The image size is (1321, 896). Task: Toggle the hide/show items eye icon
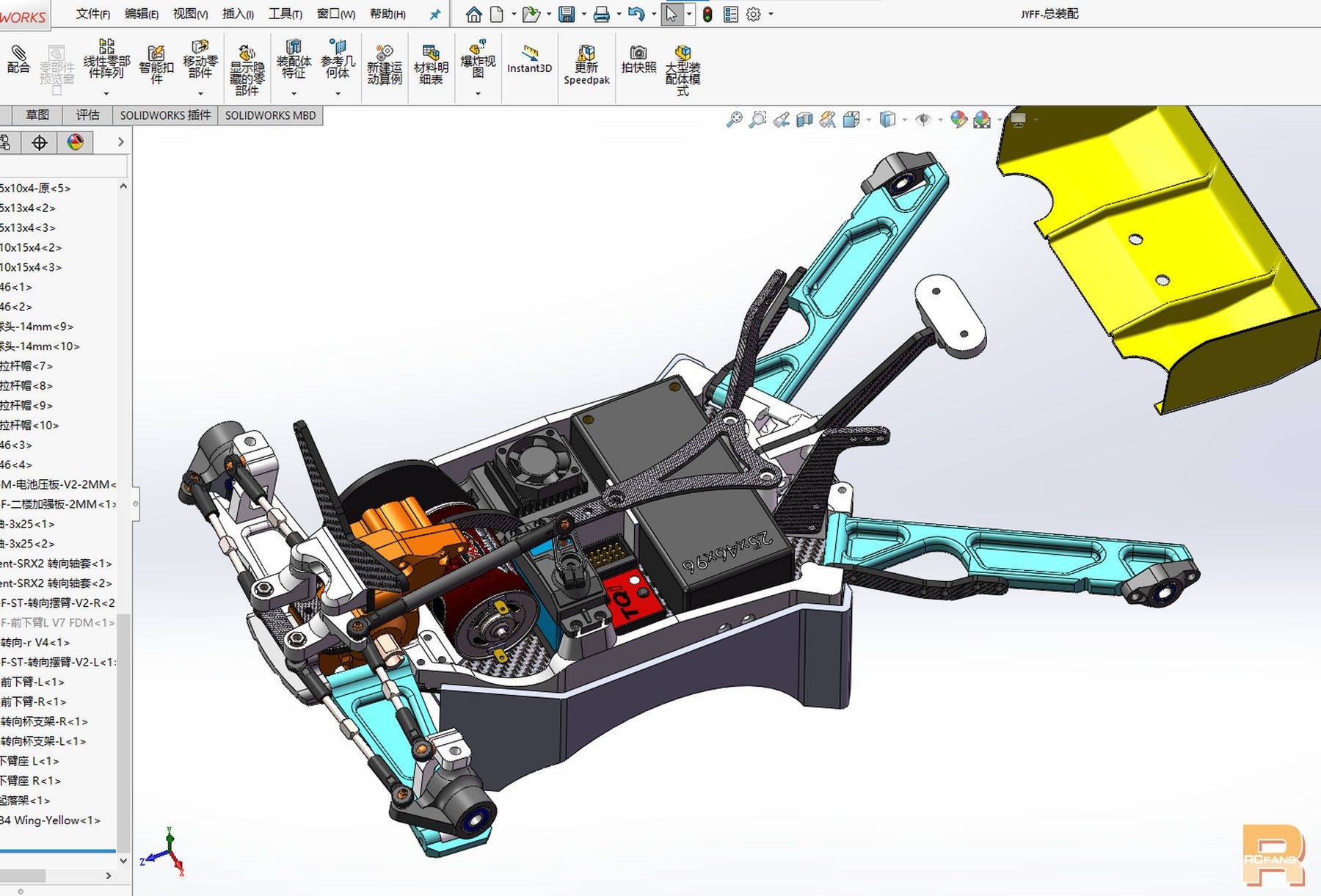[x=923, y=119]
